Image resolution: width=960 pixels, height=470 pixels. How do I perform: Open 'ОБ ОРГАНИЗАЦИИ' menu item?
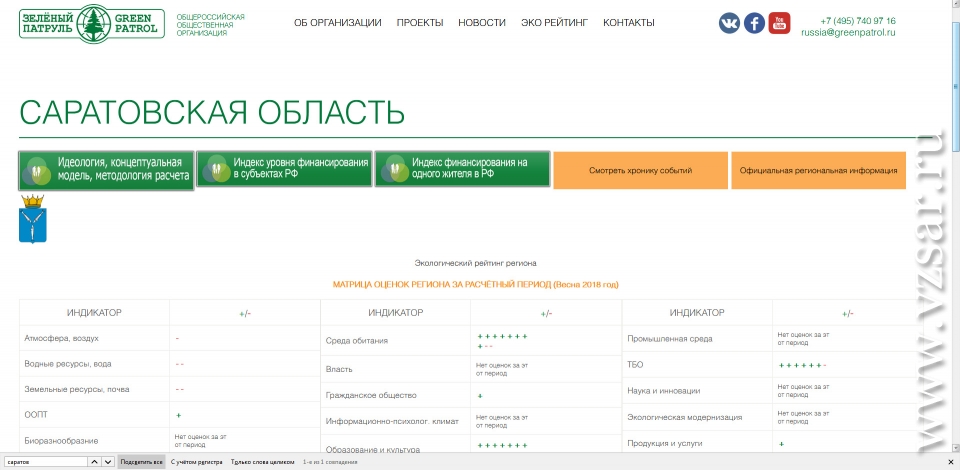[337, 23]
